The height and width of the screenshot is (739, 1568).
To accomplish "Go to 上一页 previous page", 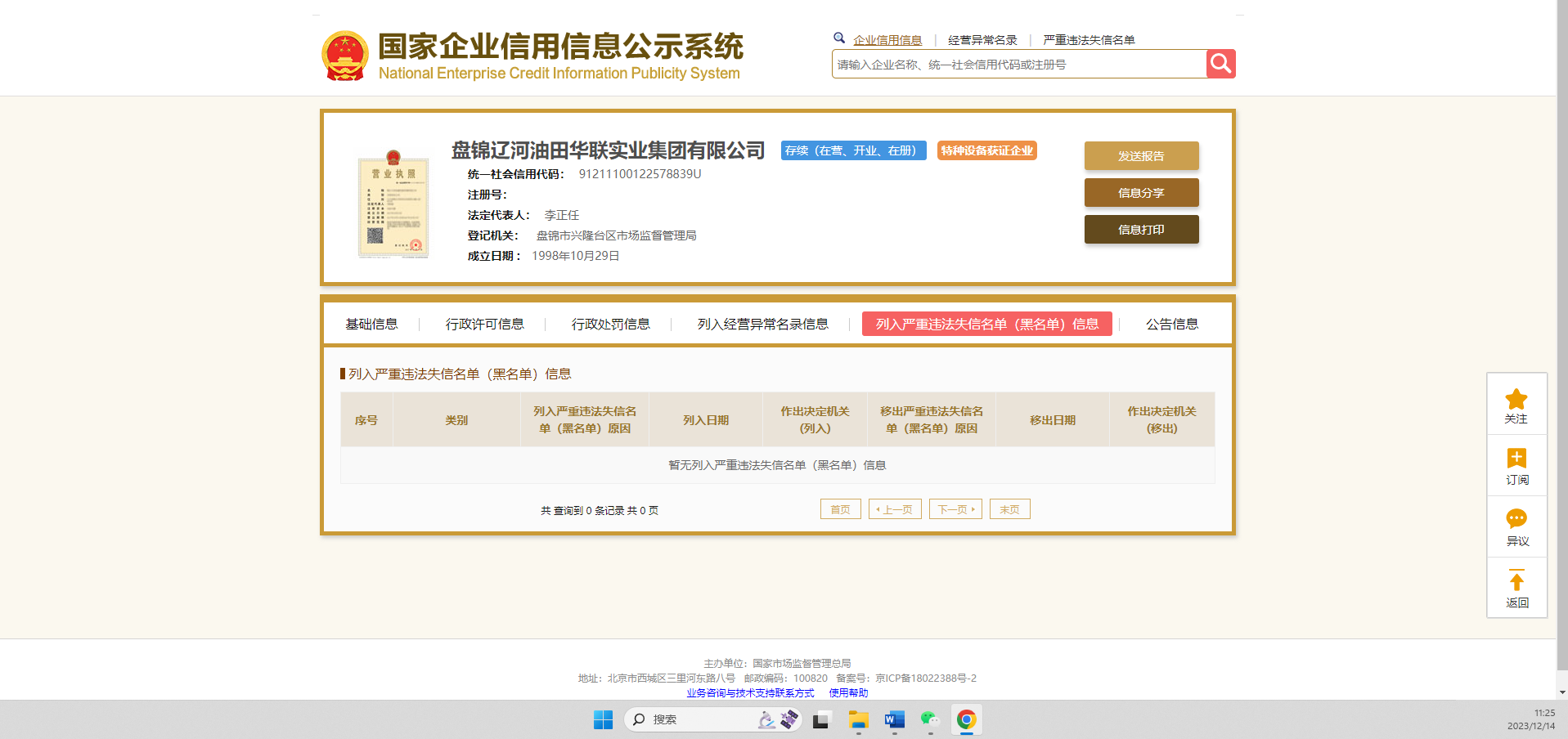I will 896,509.
